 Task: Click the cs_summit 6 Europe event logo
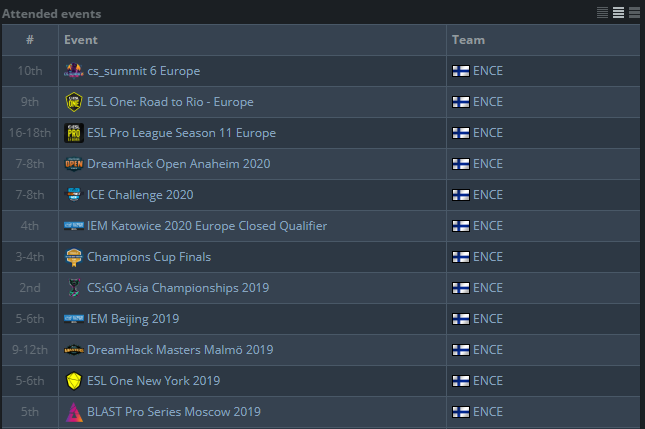[x=73, y=71]
